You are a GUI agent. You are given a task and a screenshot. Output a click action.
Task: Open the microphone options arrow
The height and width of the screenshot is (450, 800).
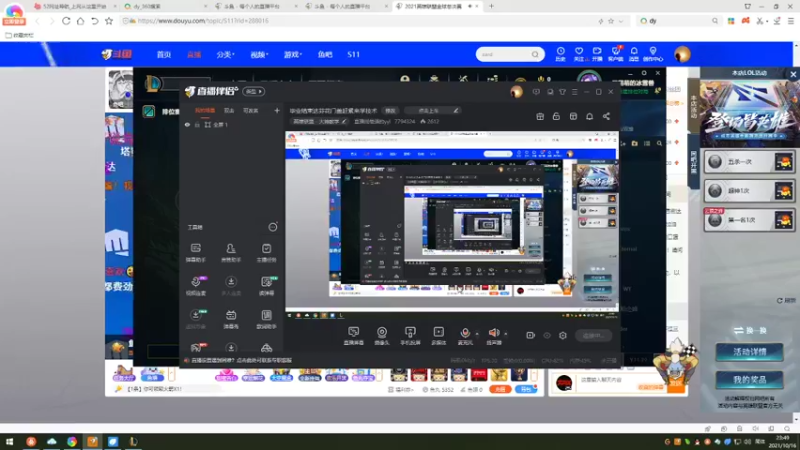point(477,334)
